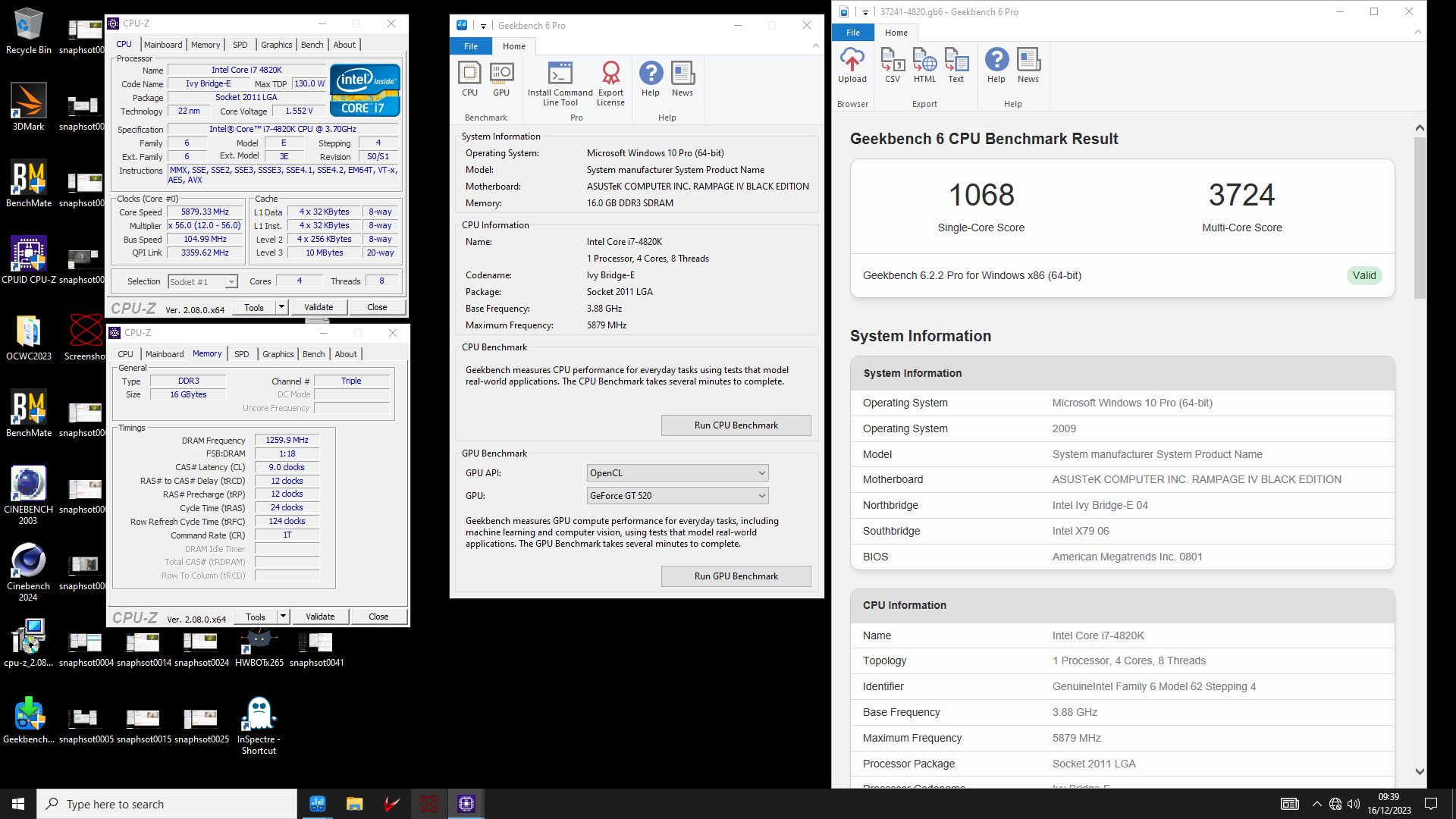Screen dimensions: 1456x819
Task: Click Geekbench icon in taskbar
Action: pyautogui.click(x=318, y=804)
